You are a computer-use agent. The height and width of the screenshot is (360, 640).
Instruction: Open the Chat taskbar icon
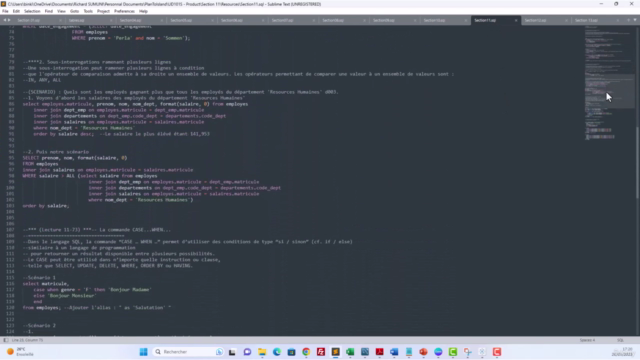[x=247, y=352]
